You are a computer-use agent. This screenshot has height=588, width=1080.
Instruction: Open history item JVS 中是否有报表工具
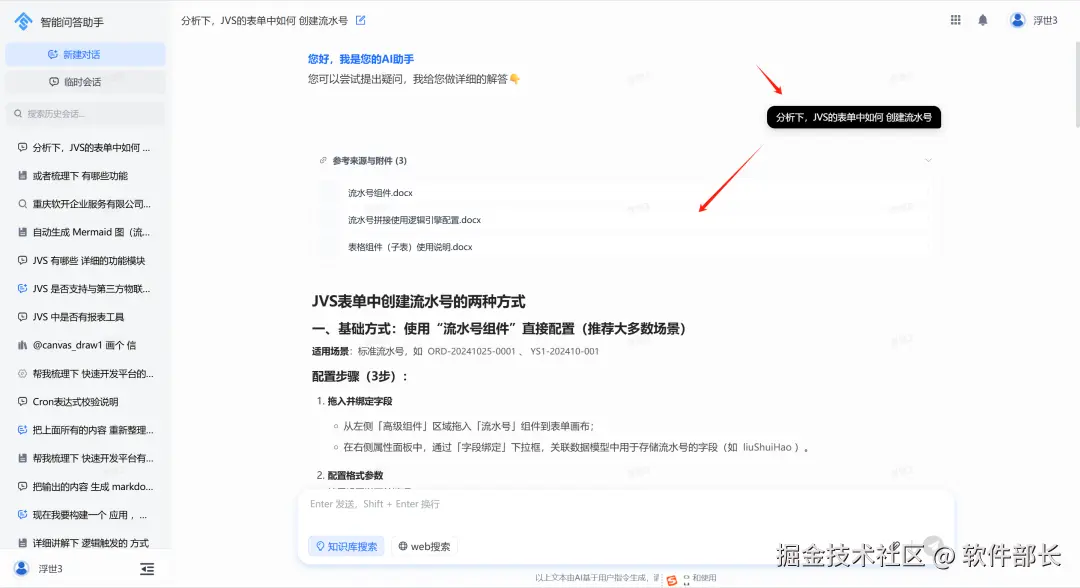(79, 317)
